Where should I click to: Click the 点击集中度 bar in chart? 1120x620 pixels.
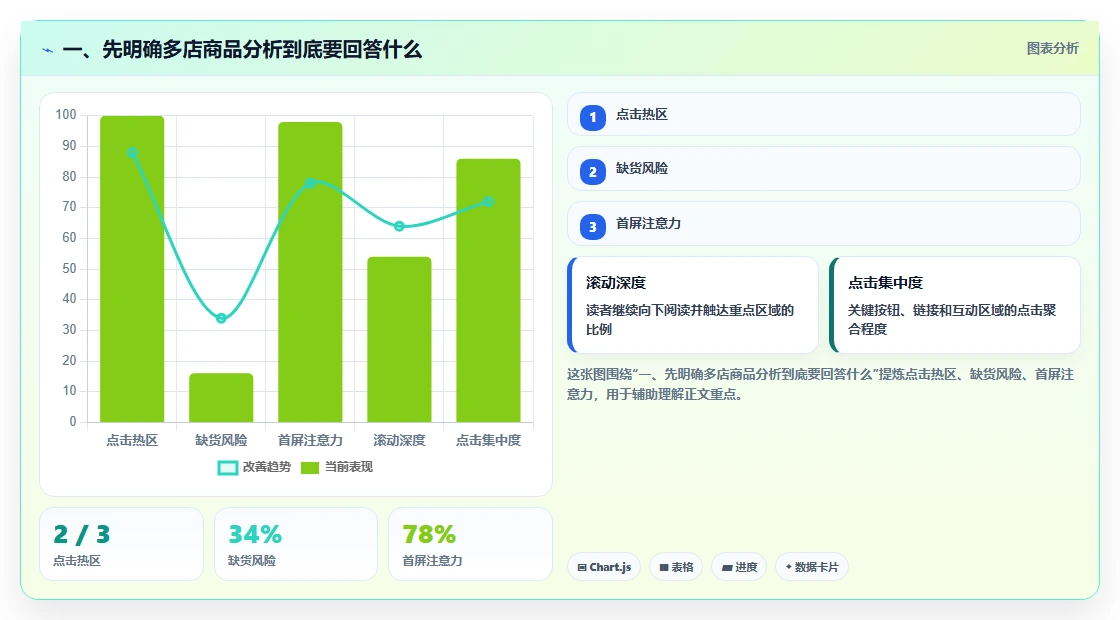(x=489, y=290)
